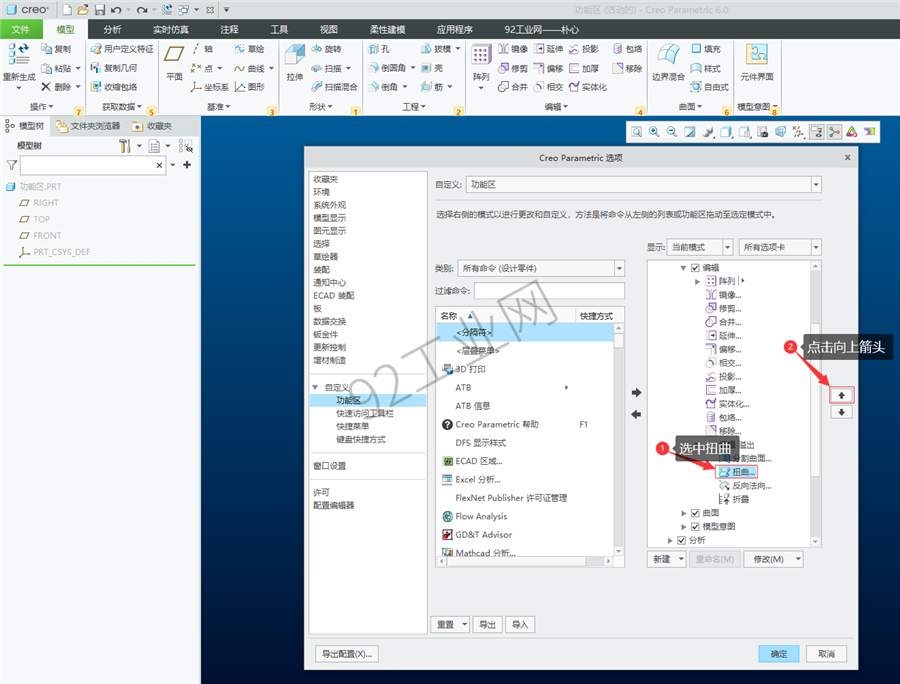
Task: Click the 导出配置(X)... button
Action: [347, 654]
